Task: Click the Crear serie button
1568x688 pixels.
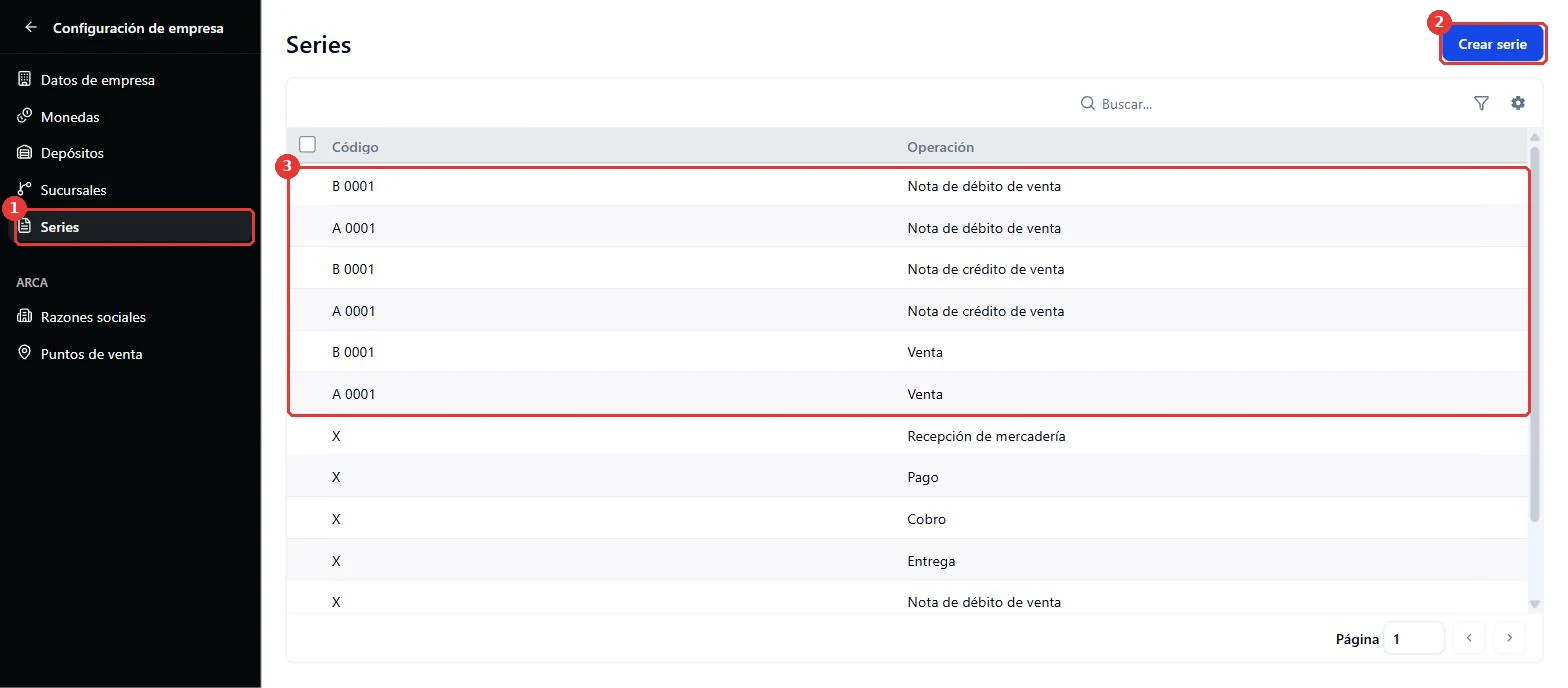Action: 1492,44
